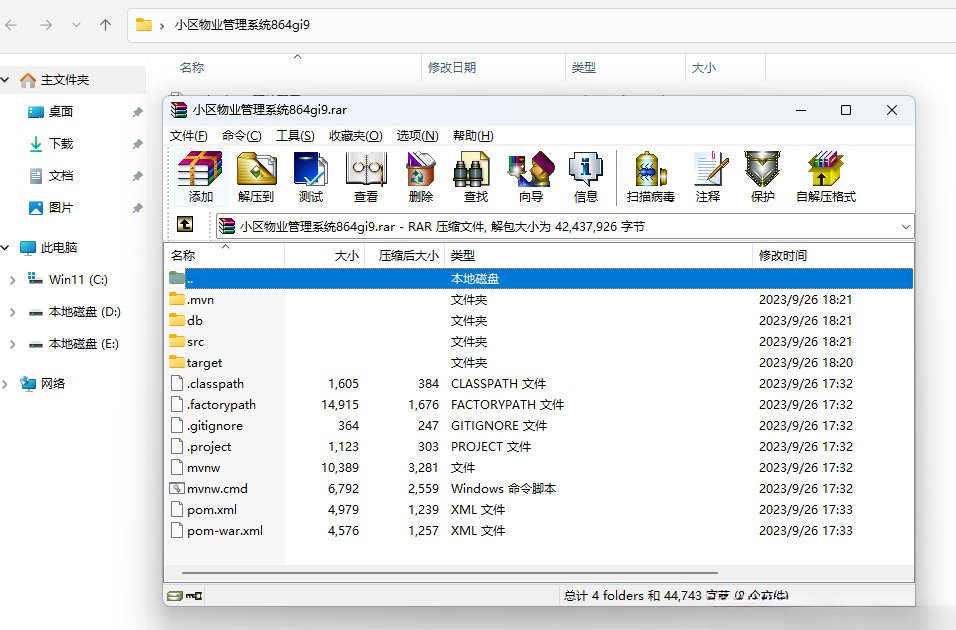Collapse the 主文件夹 section
Screen dimensions: 956x630
[x=5, y=80]
